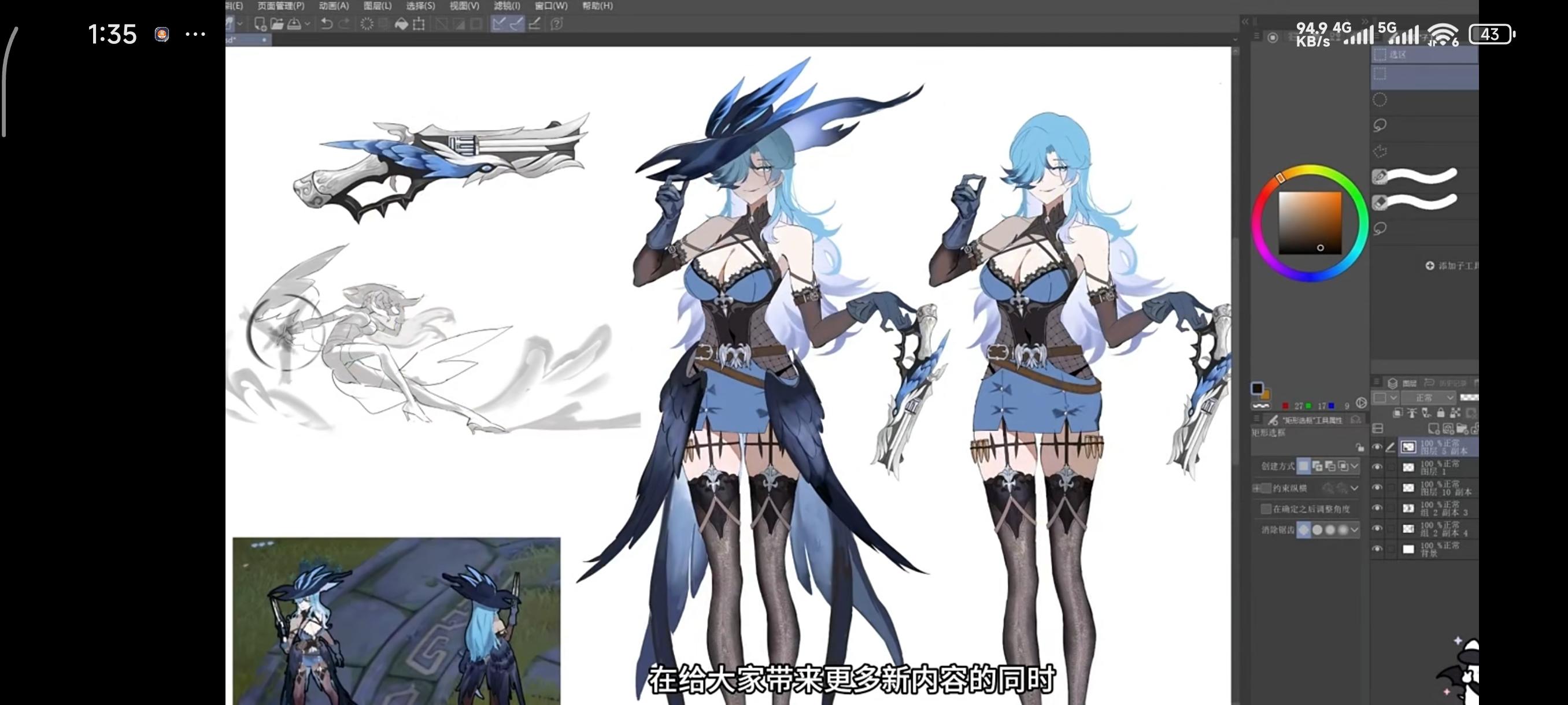Viewport: 1568px width, 705px height.
Task: Select the first Lasso selection sub tool
Action: click(x=1380, y=125)
